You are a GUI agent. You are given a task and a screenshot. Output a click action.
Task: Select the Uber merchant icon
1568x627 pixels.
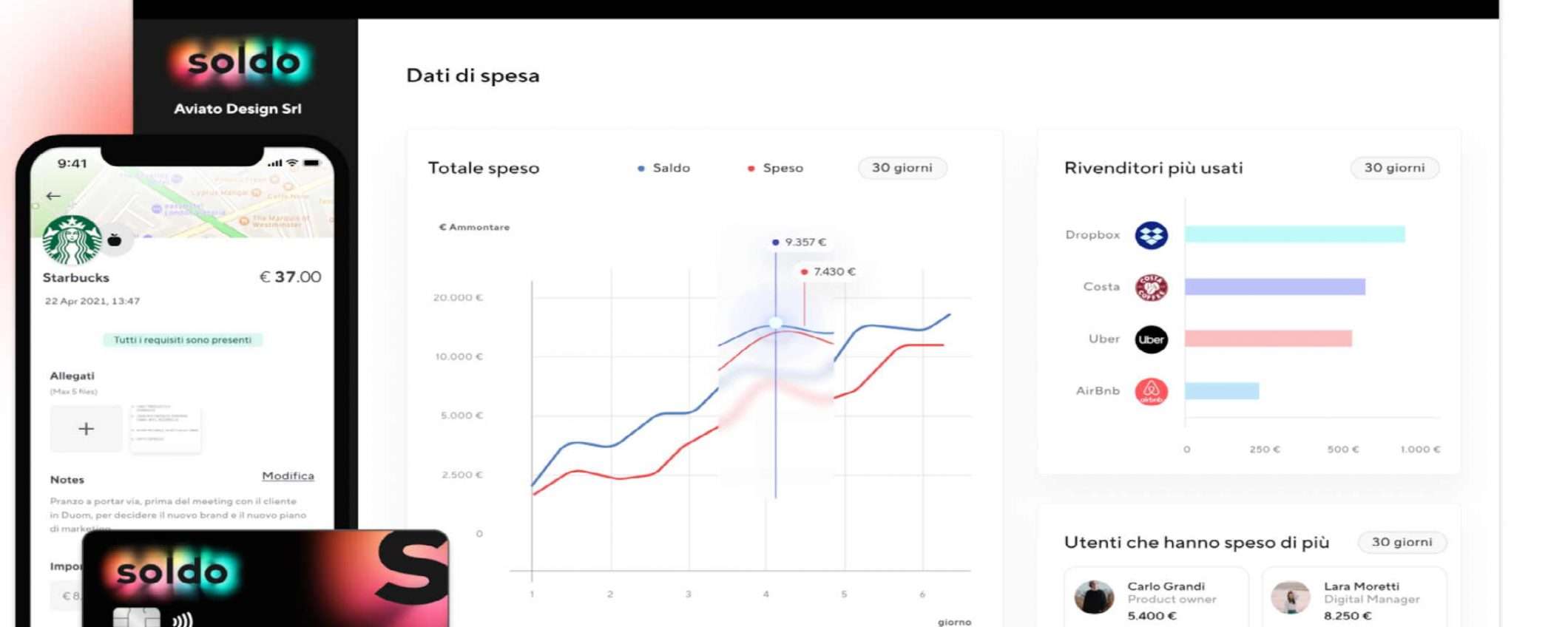pyautogui.click(x=1151, y=339)
